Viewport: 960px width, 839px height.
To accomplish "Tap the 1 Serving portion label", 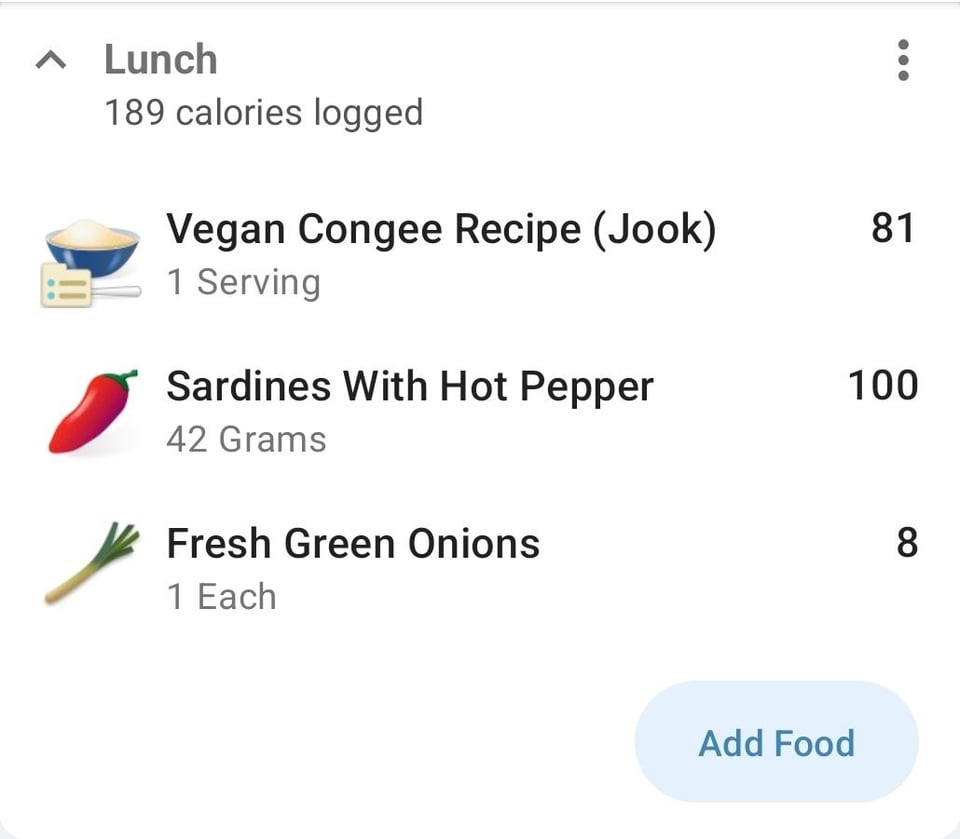I will pyautogui.click(x=243, y=282).
